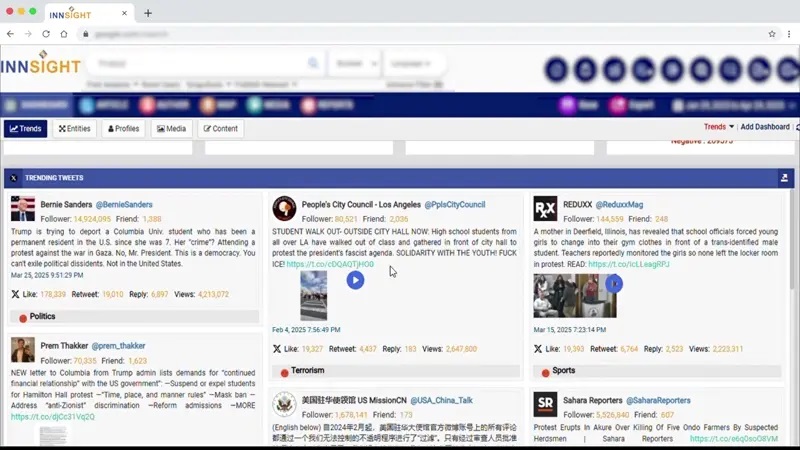Click Bernie Sanders follower count 14,924,095

[x=92, y=219]
